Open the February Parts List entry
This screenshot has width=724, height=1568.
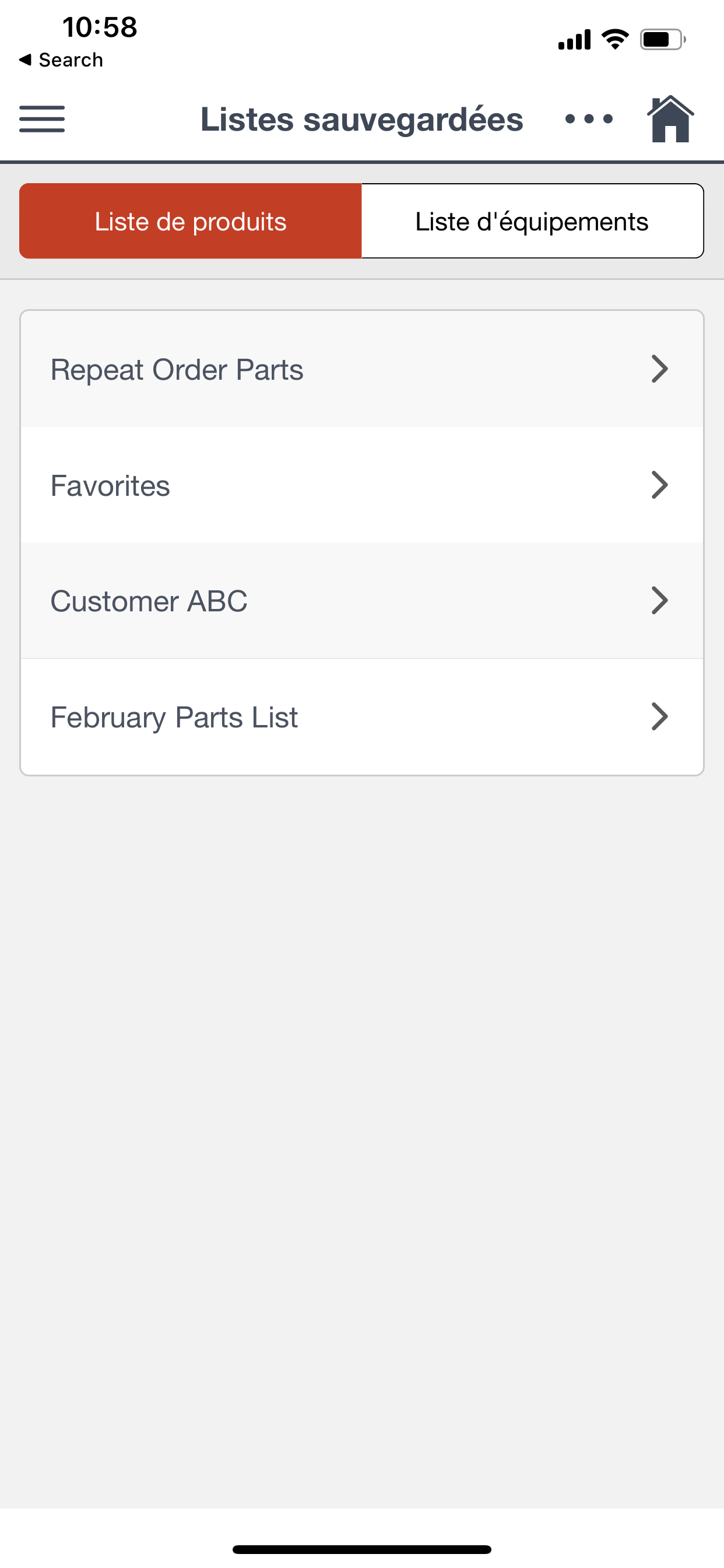[362, 716]
